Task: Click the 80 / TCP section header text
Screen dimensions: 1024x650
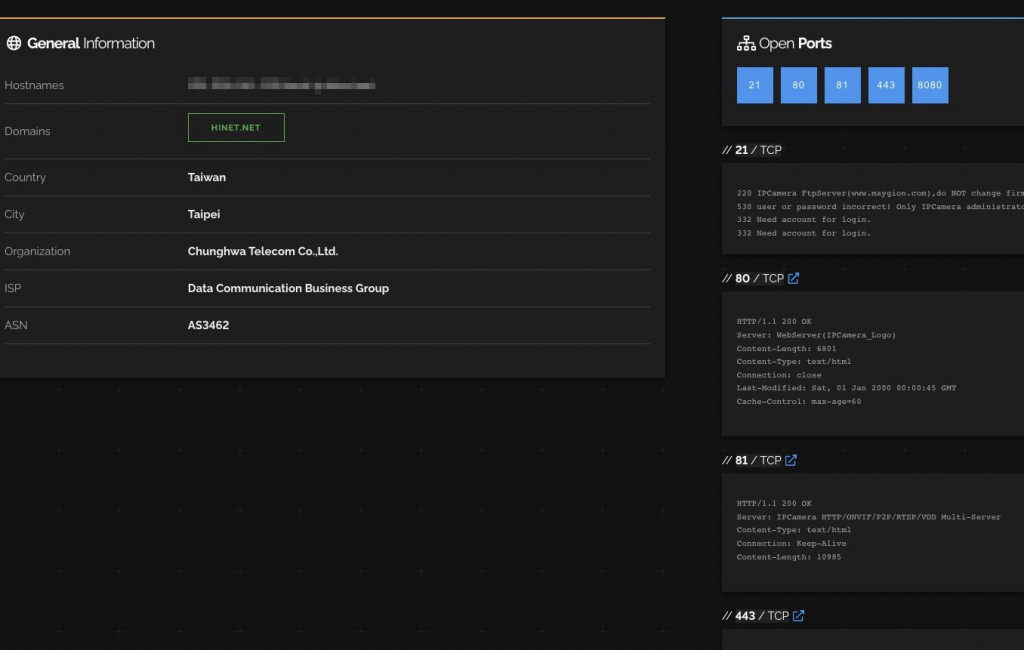Action: 753,278
